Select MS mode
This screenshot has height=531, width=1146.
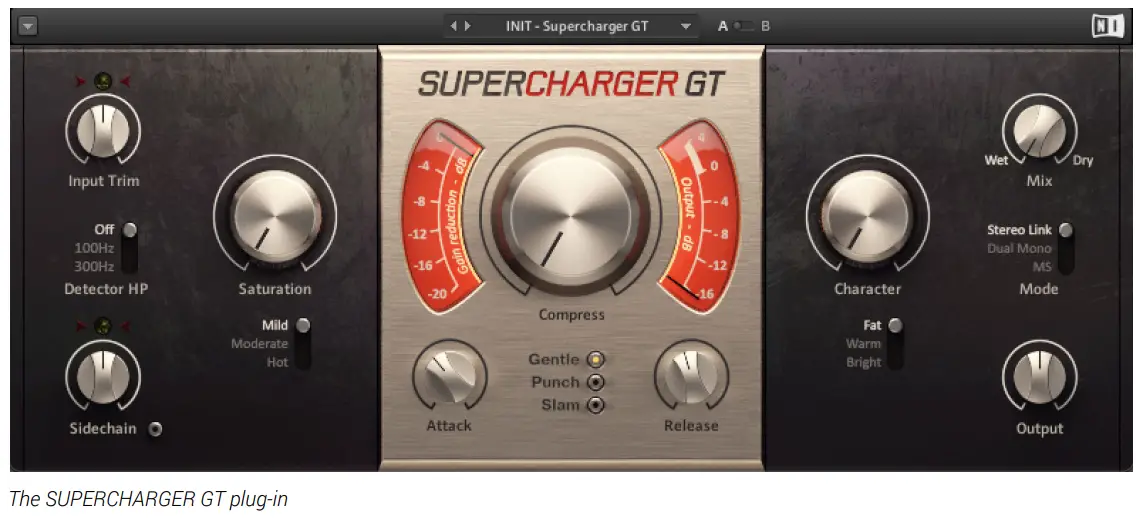(x=1042, y=267)
